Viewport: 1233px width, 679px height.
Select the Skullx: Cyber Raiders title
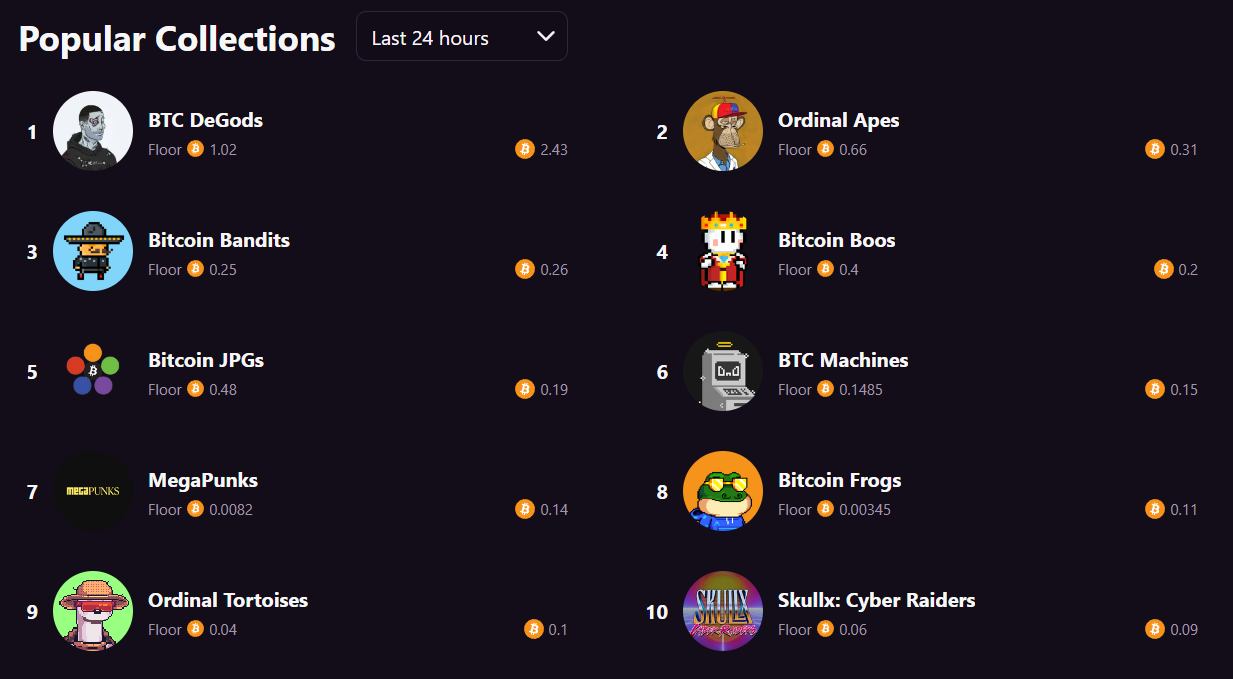click(877, 600)
